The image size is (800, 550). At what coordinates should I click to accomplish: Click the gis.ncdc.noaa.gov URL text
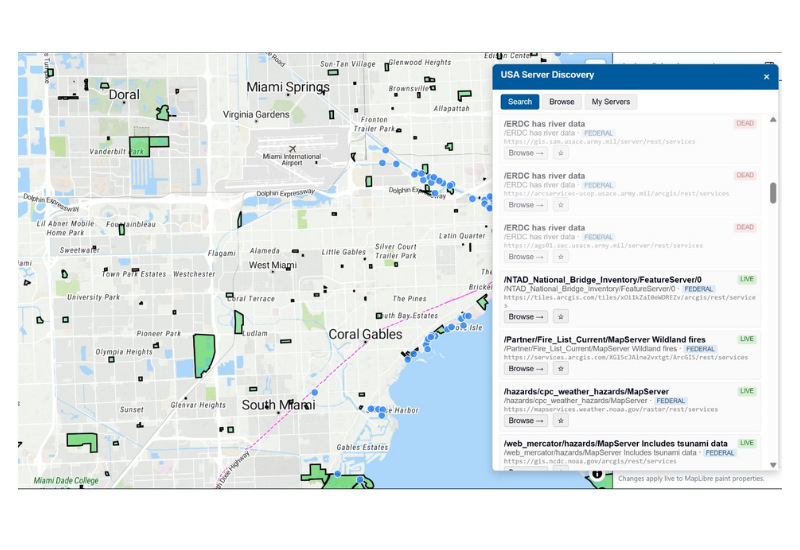tap(590, 462)
